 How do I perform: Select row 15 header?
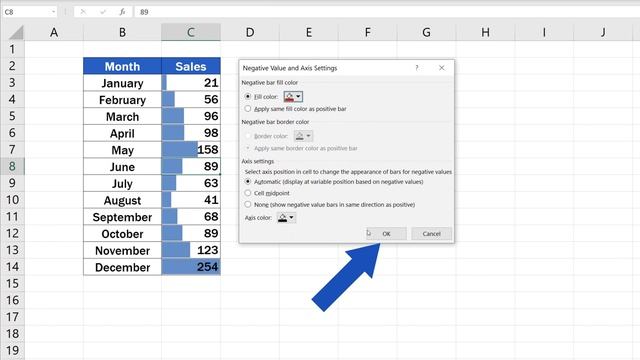click(x=12, y=284)
